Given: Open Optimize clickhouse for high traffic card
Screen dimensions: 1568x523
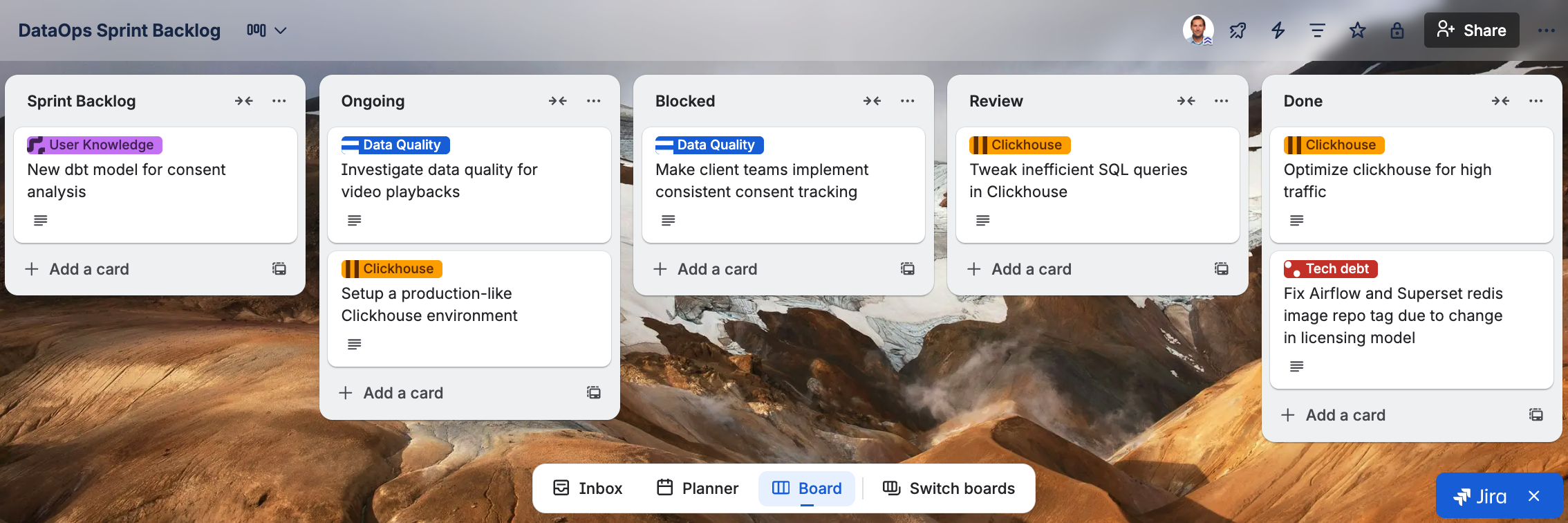Looking at the screenshot, I should pos(1412,185).
